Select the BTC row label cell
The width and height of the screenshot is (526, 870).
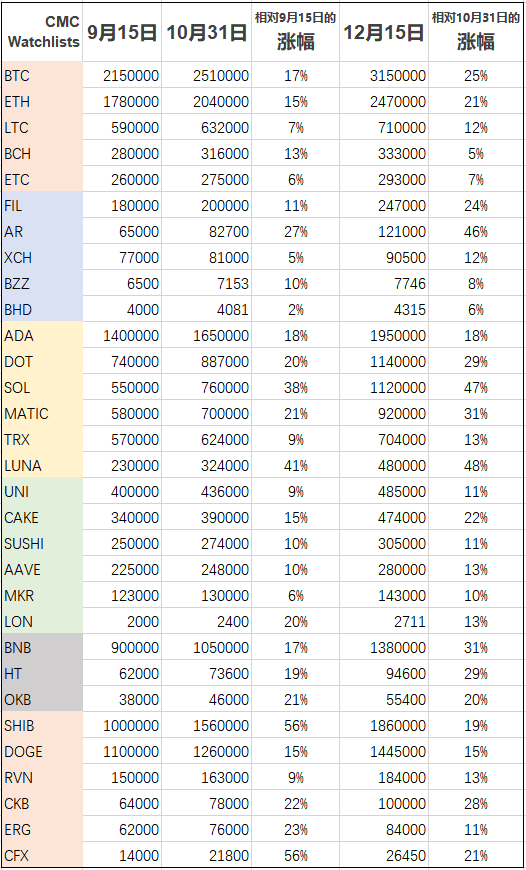[43, 75]
